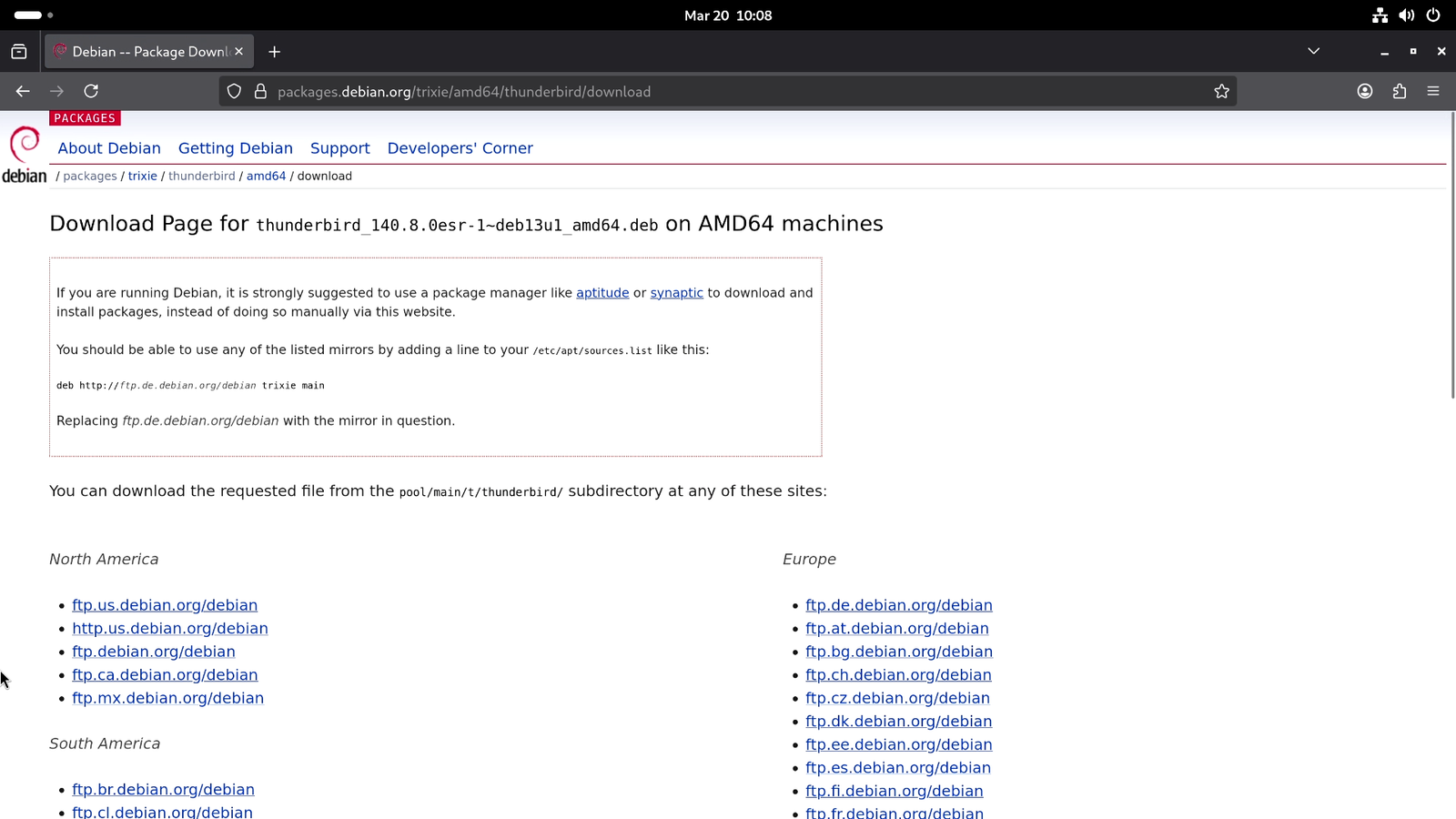Screen dimensions: 1456x819
Task: Open the About Debian menu
Action: (109, 148)
